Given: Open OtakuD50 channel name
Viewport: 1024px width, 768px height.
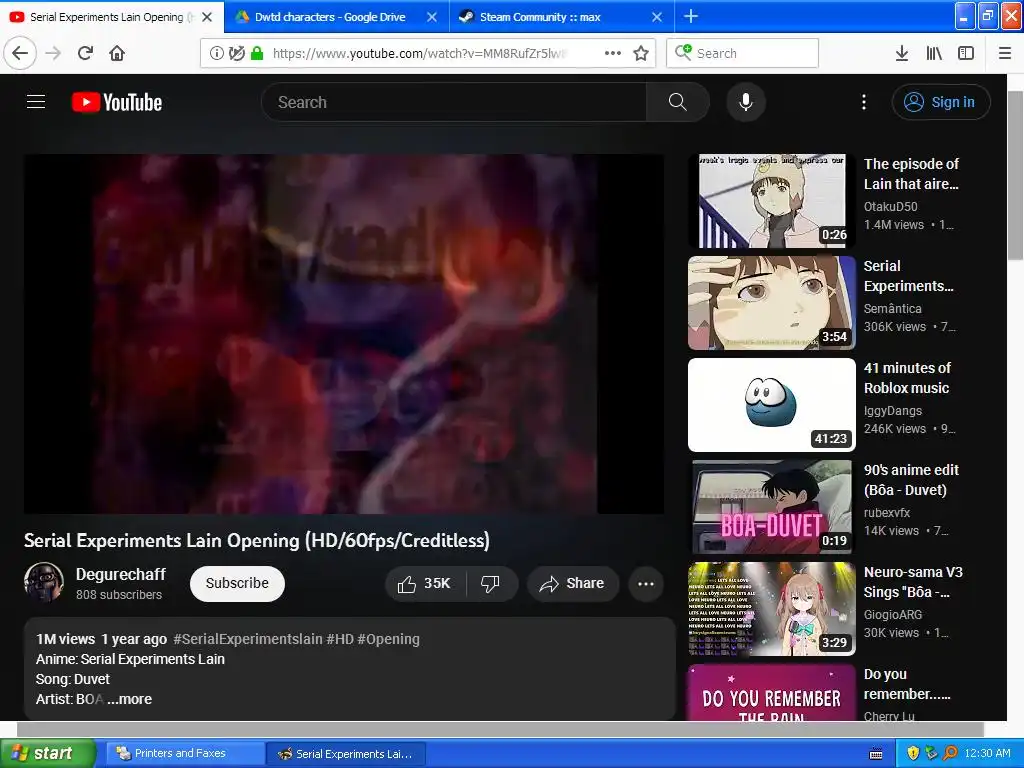Looking at the screenshot, I should [x=891, y=206].
